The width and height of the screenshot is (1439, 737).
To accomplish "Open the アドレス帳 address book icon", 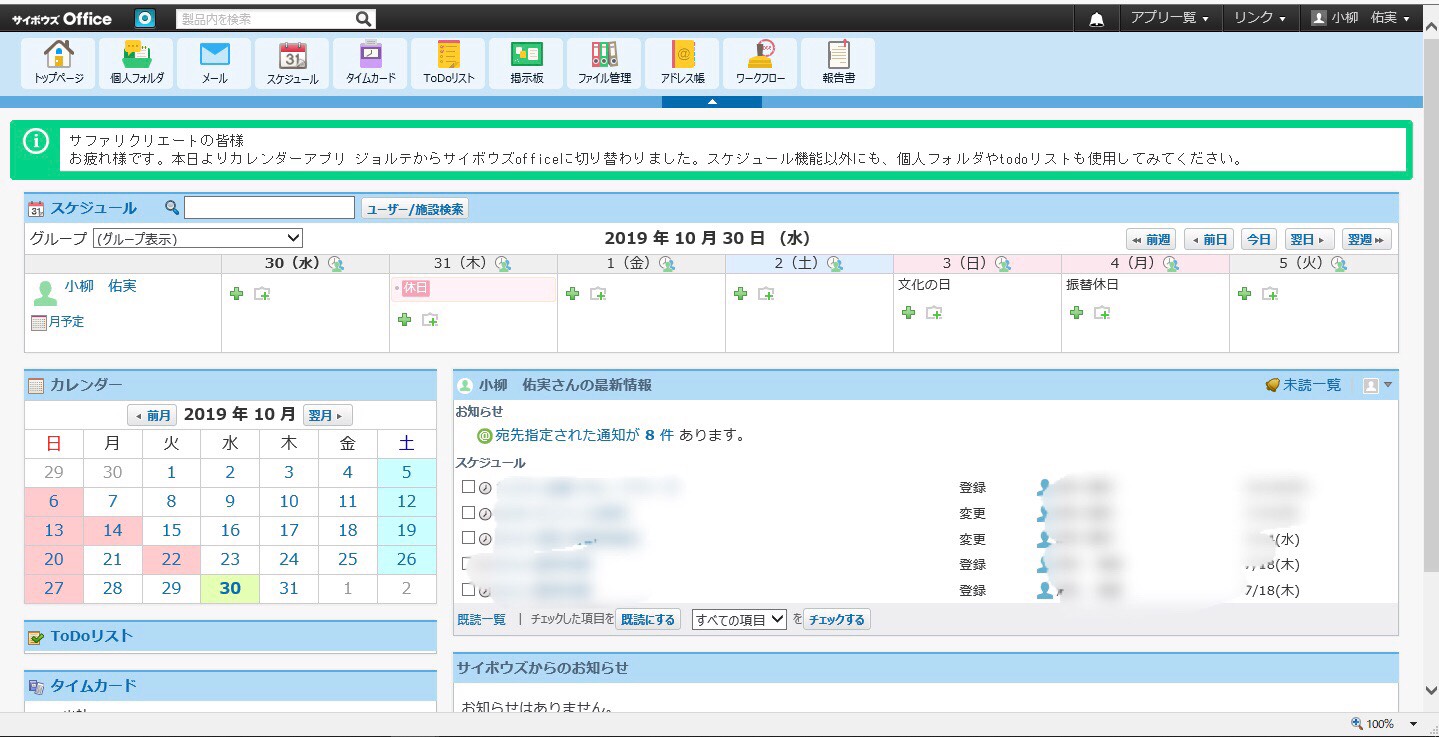I will pyautogui.click(x=682, y=63).
